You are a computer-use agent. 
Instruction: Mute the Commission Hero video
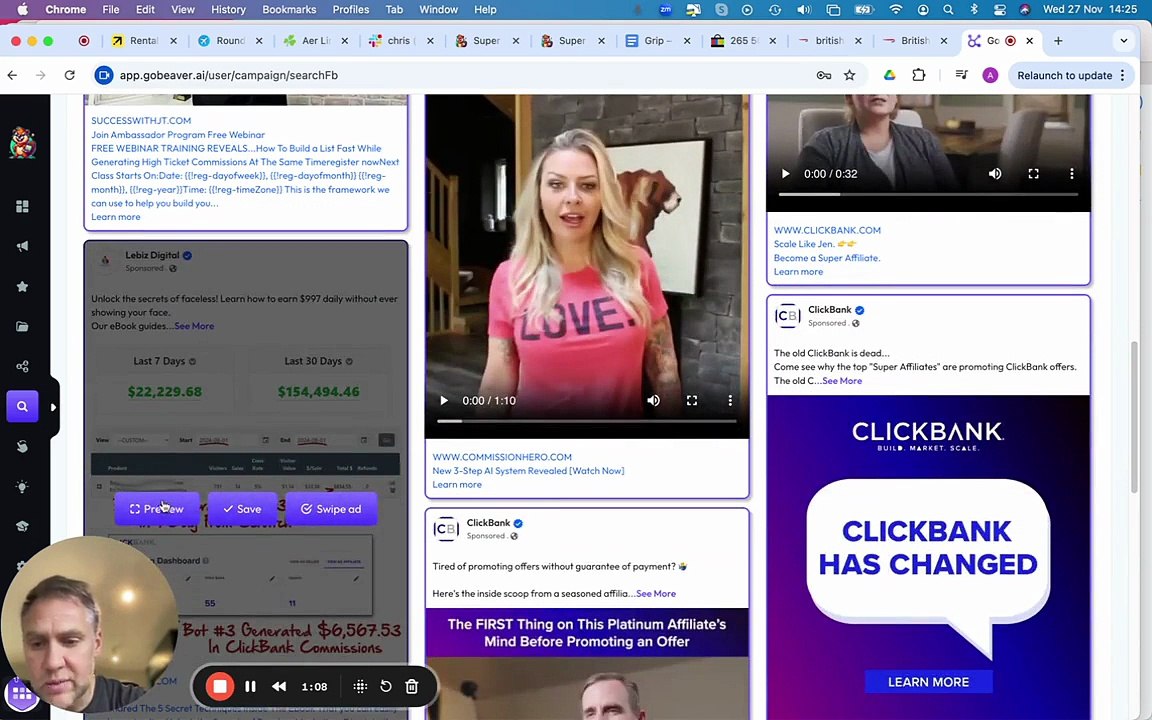pyautogui.click(x=653, y=400)
